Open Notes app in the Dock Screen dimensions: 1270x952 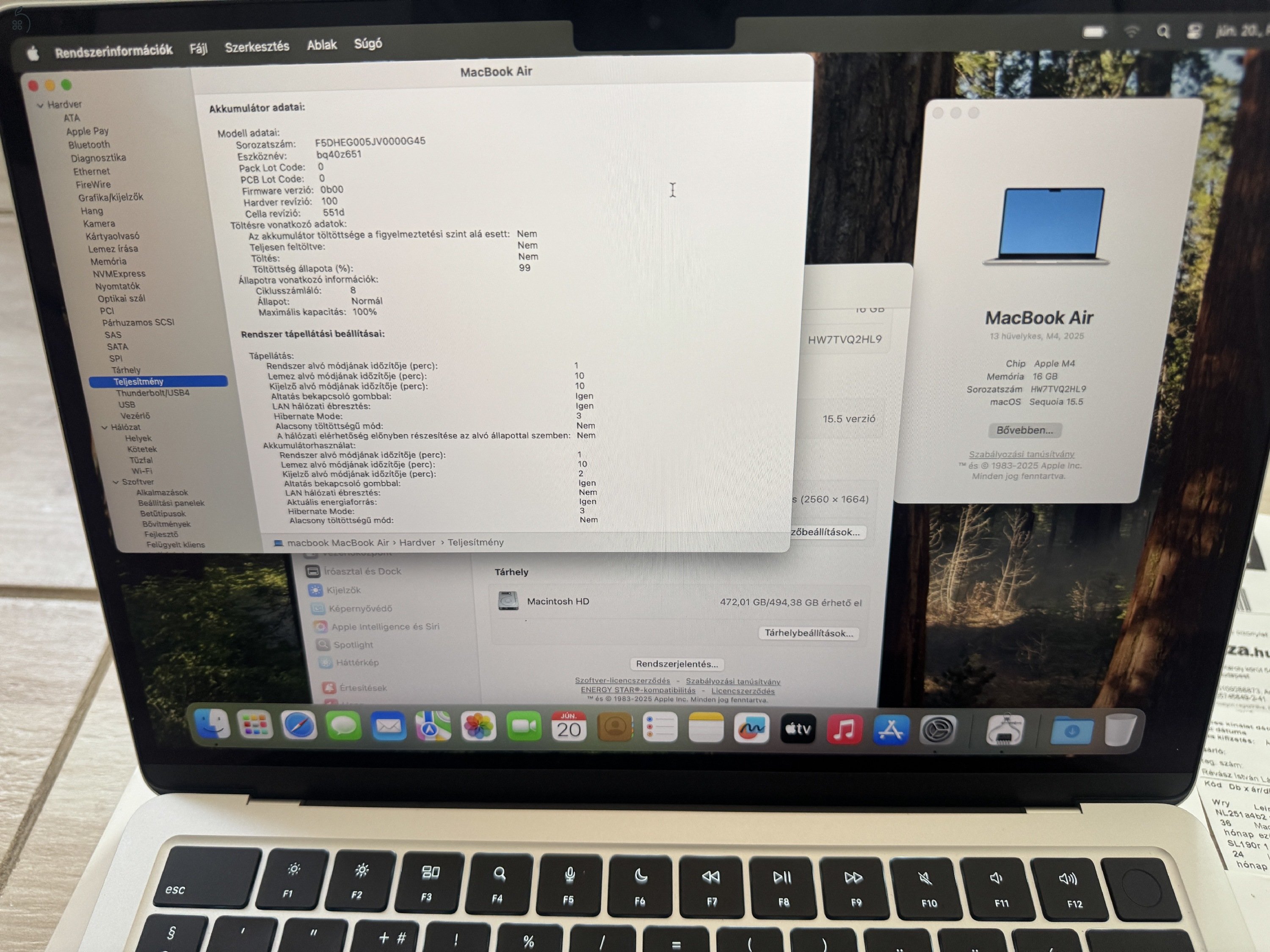coord(706,729)
